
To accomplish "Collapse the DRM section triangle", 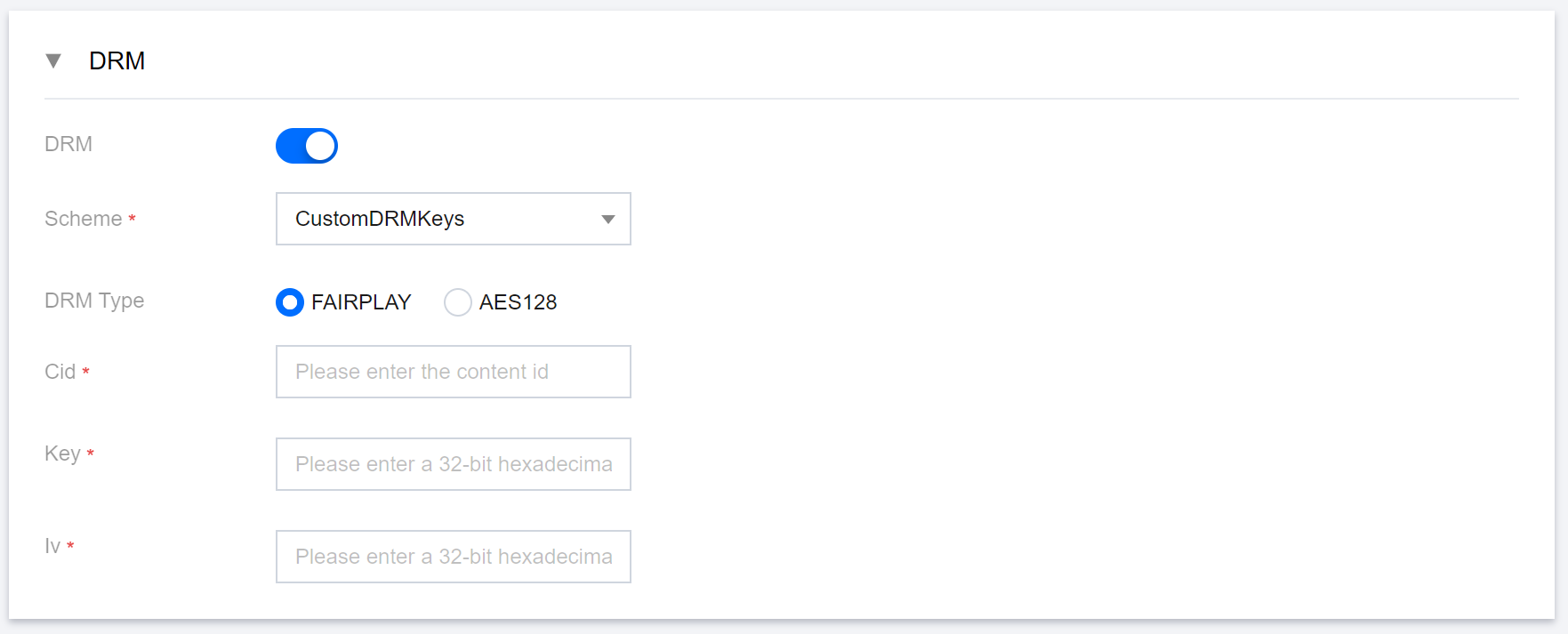I will point(53,60).
